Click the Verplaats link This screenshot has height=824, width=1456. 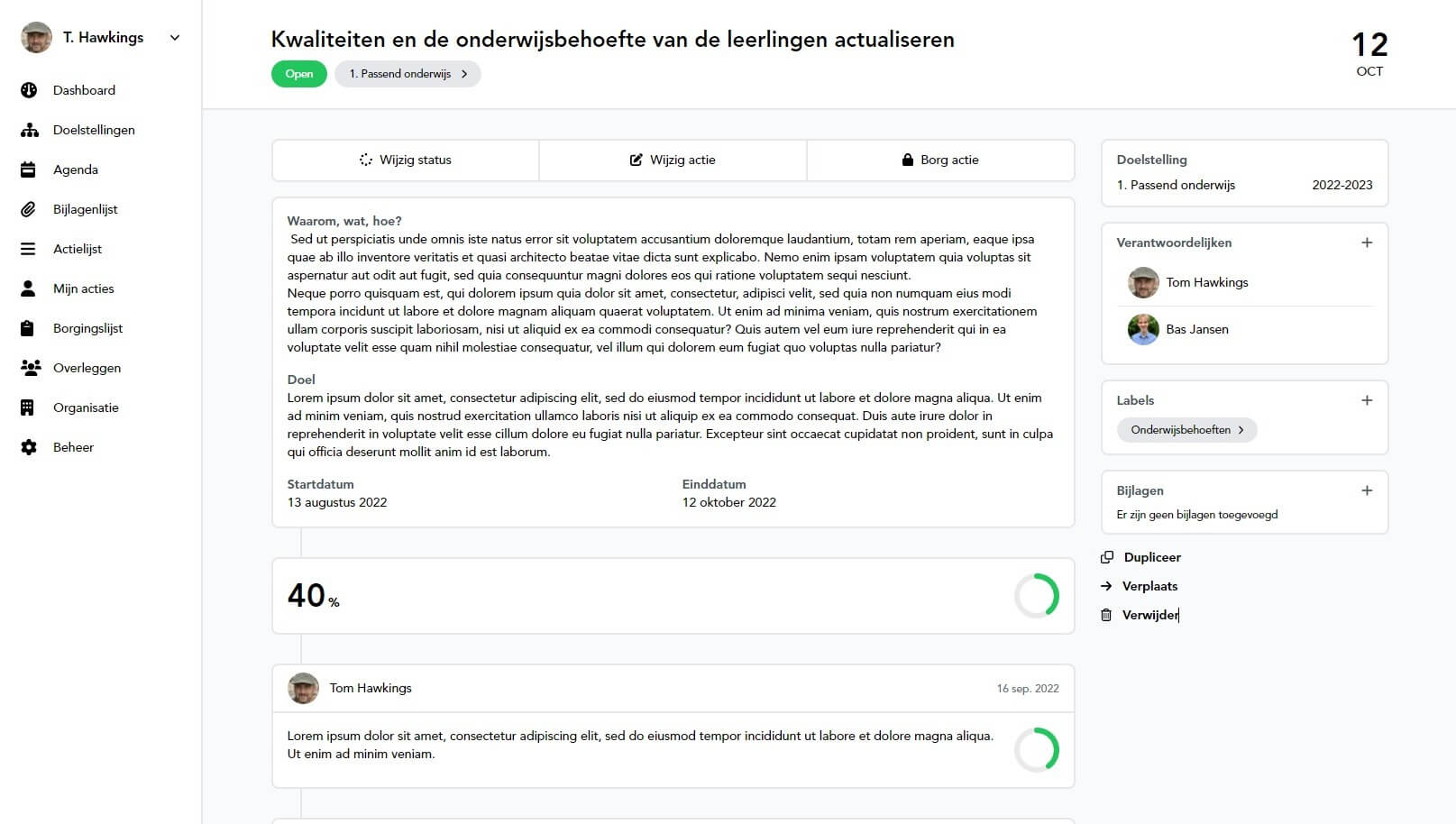point(1149,586)
